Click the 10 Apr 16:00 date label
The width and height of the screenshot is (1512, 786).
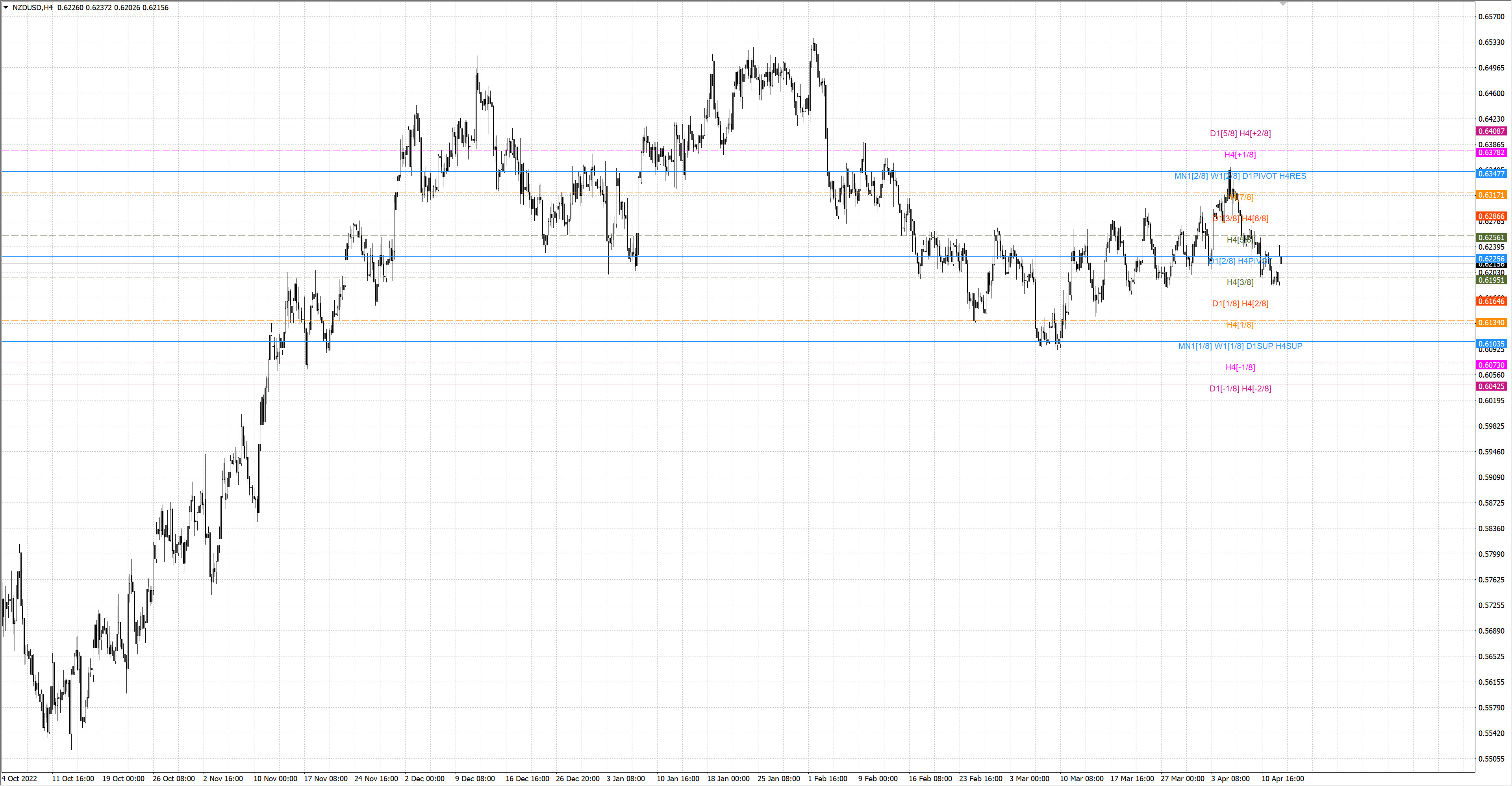1283,779
